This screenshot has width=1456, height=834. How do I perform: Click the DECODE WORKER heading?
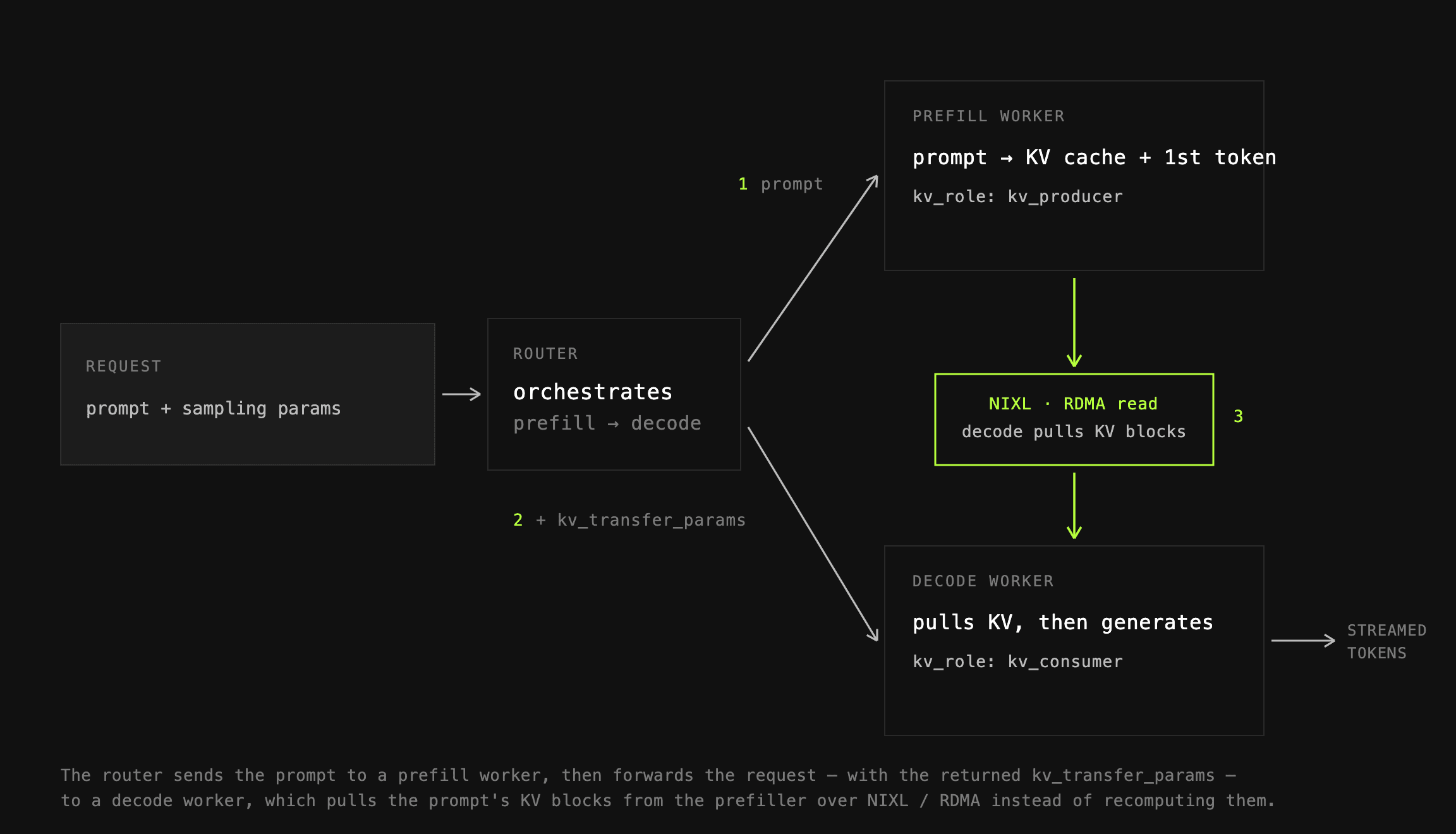(983, 581)
